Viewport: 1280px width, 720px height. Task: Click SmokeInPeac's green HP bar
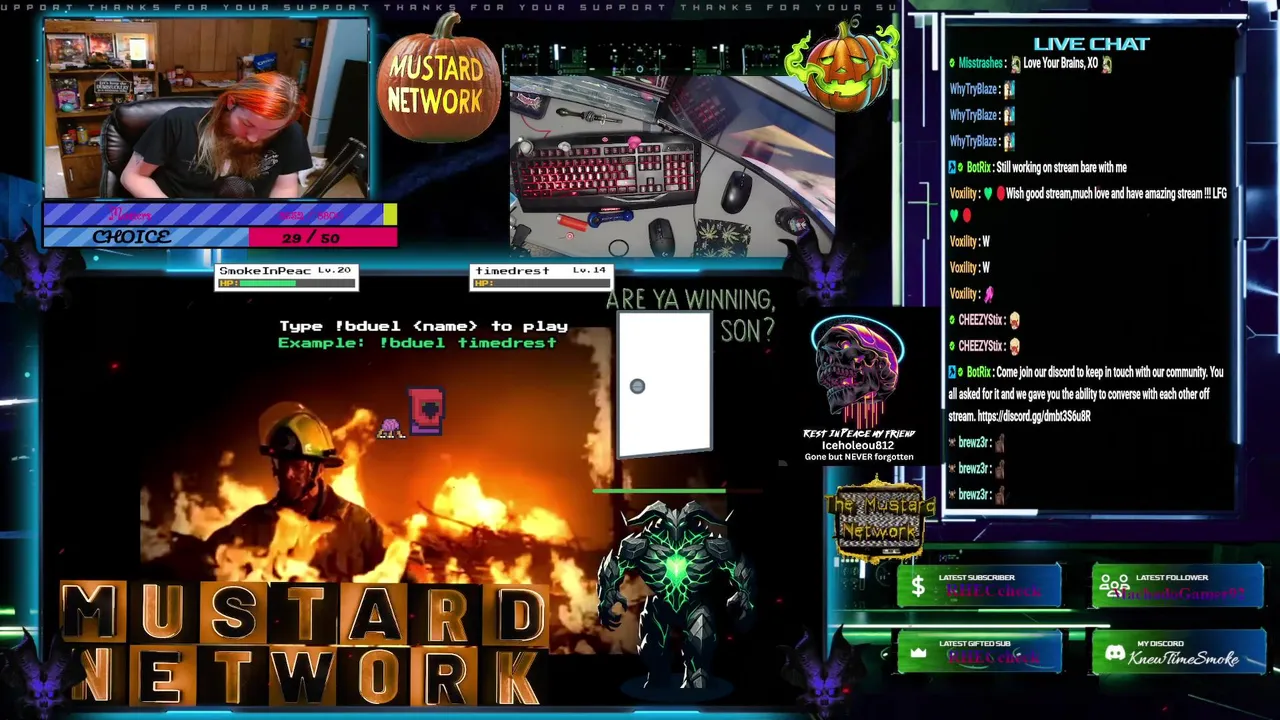(x=267, y=283)
